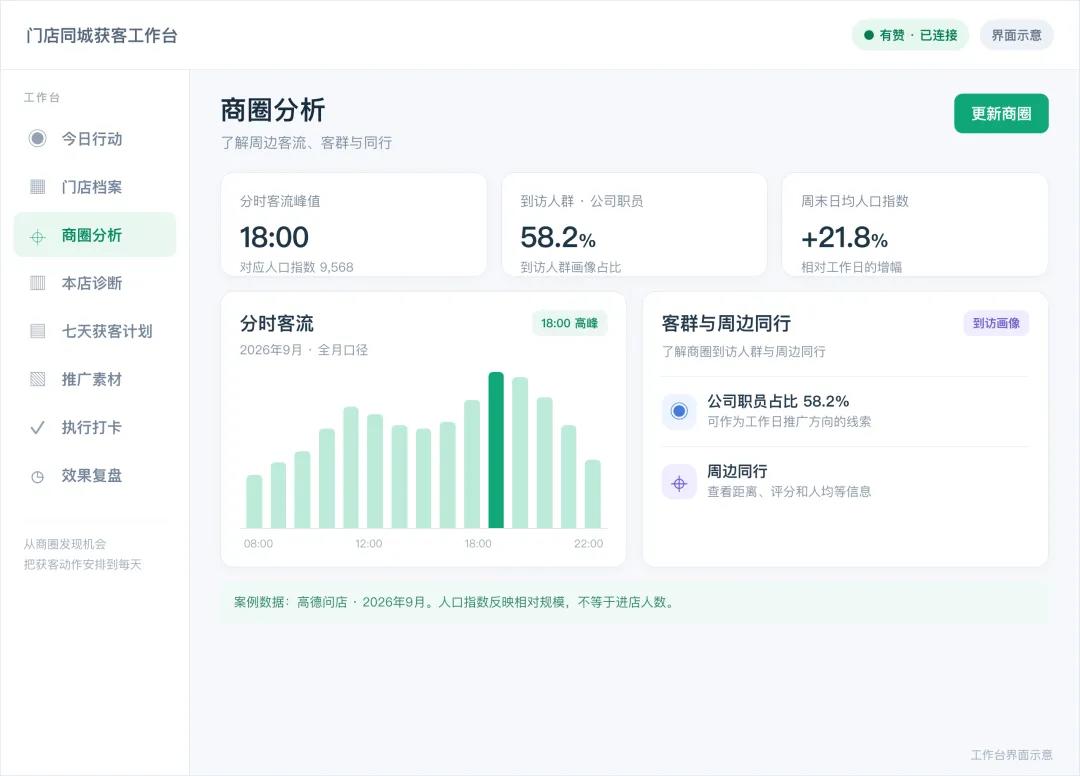The height and width of the screenshot is (776, 1080).
Task: Click the 门店档案 sidebar icon
Action: tap(38, 187)
